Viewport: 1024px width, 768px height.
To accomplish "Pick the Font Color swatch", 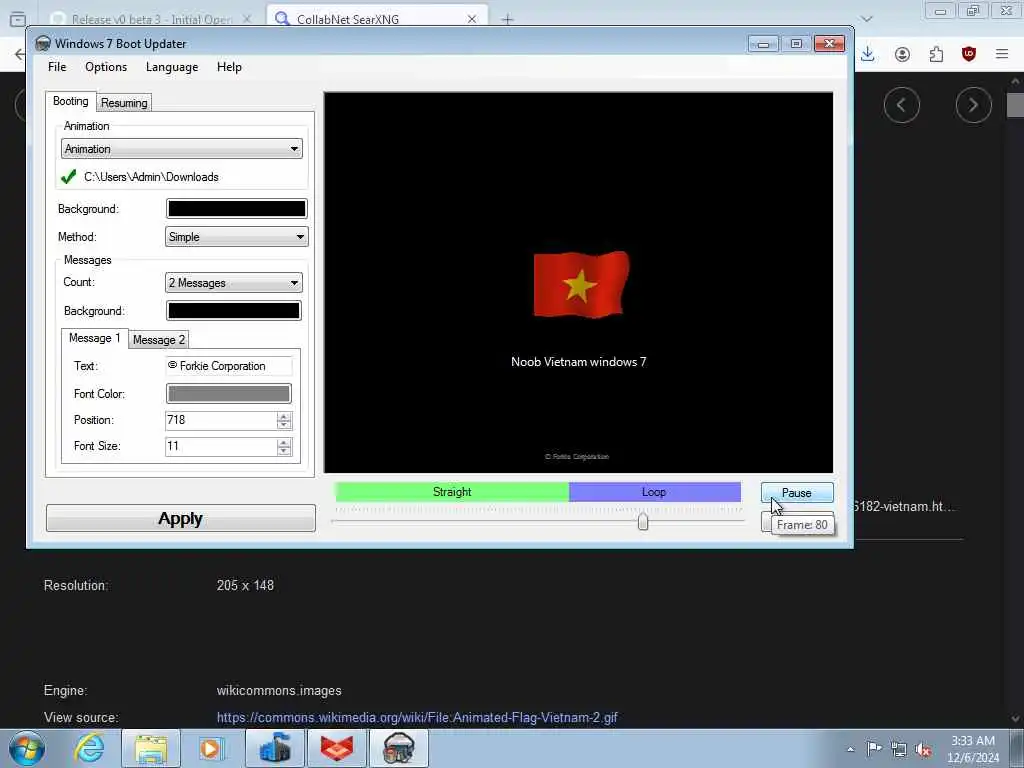I will tap(229, 394).
